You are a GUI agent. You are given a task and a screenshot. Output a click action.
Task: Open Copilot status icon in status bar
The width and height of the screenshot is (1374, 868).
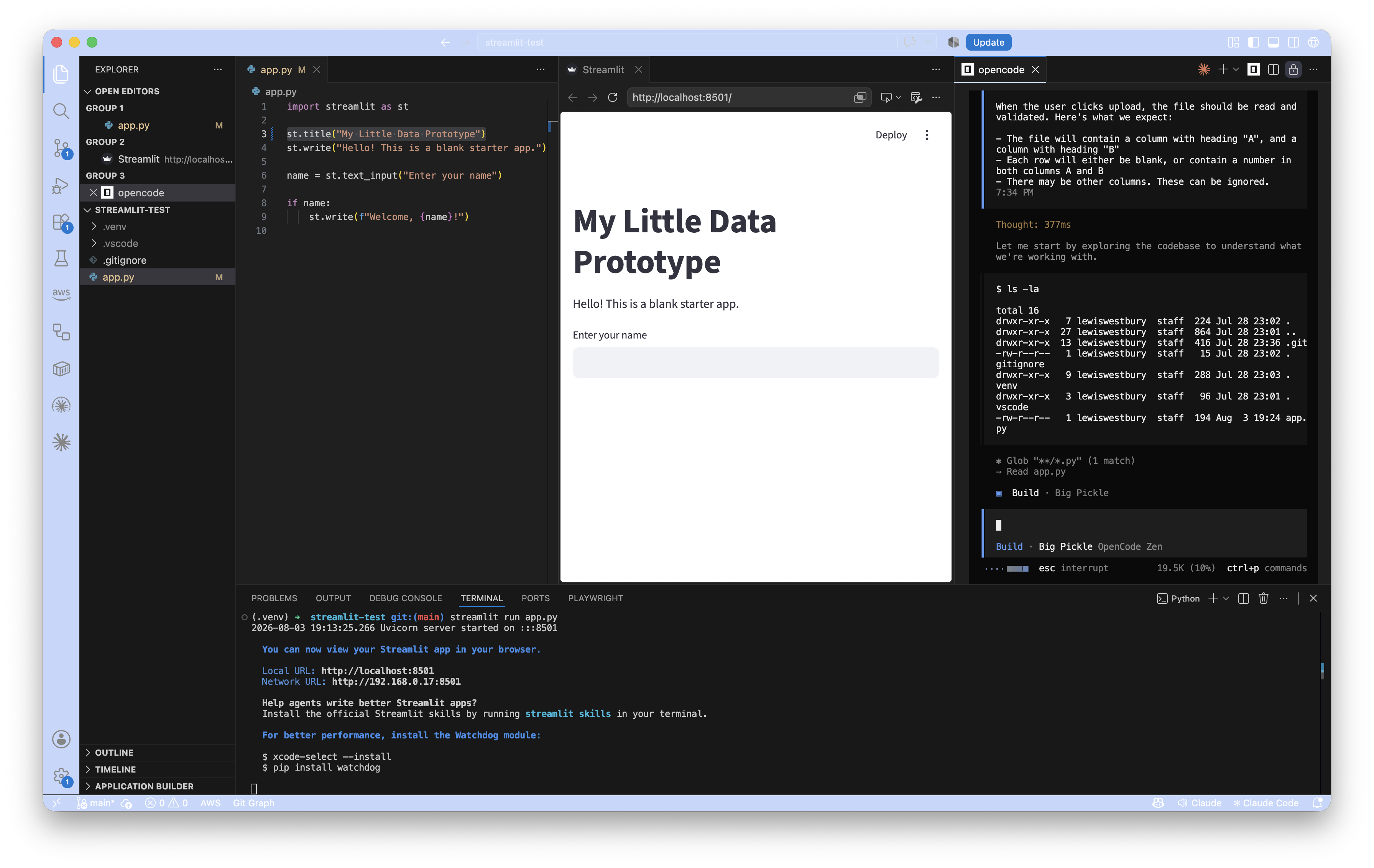[x=1158, y=803]
